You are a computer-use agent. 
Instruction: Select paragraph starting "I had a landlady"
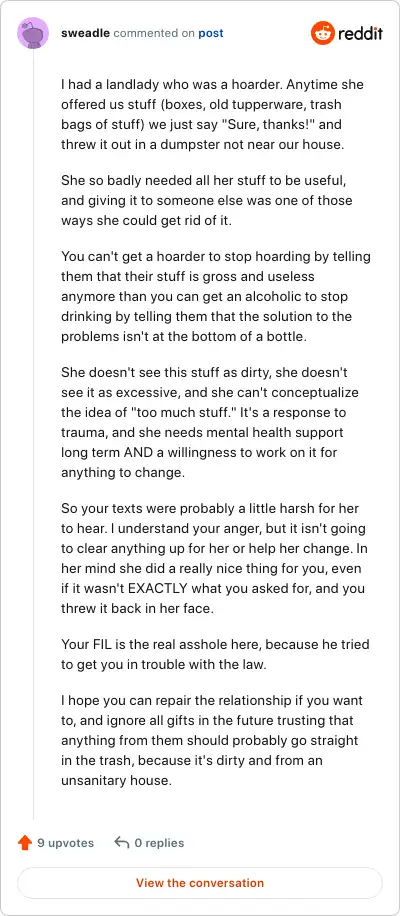pyautogui.click(x=213, y=114)
